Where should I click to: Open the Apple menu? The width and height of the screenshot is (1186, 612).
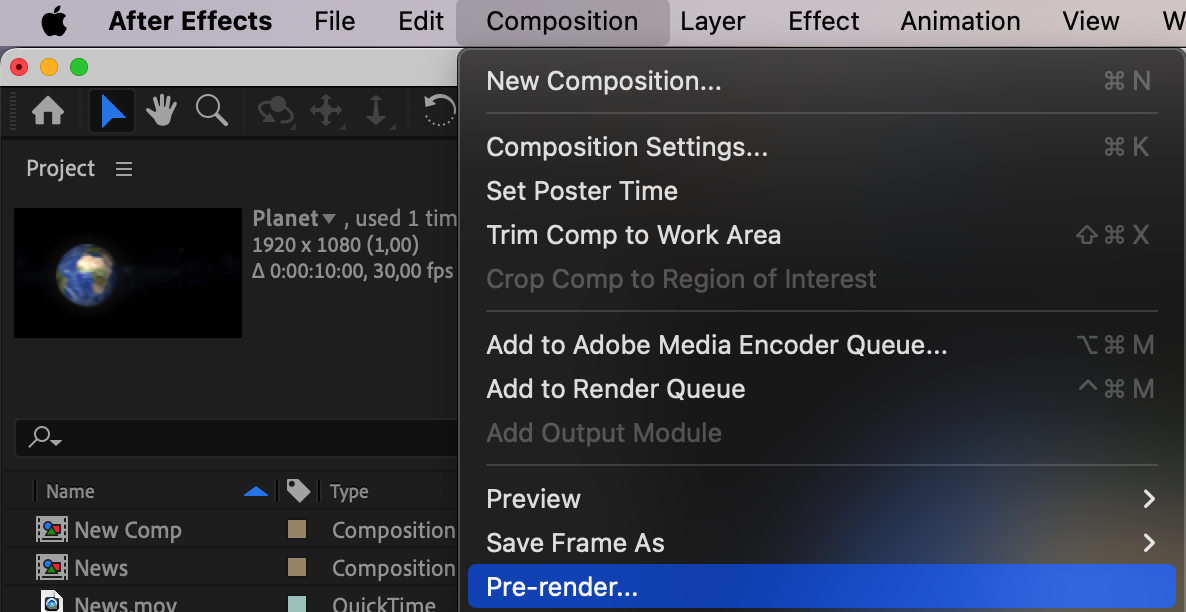point(53,21)
